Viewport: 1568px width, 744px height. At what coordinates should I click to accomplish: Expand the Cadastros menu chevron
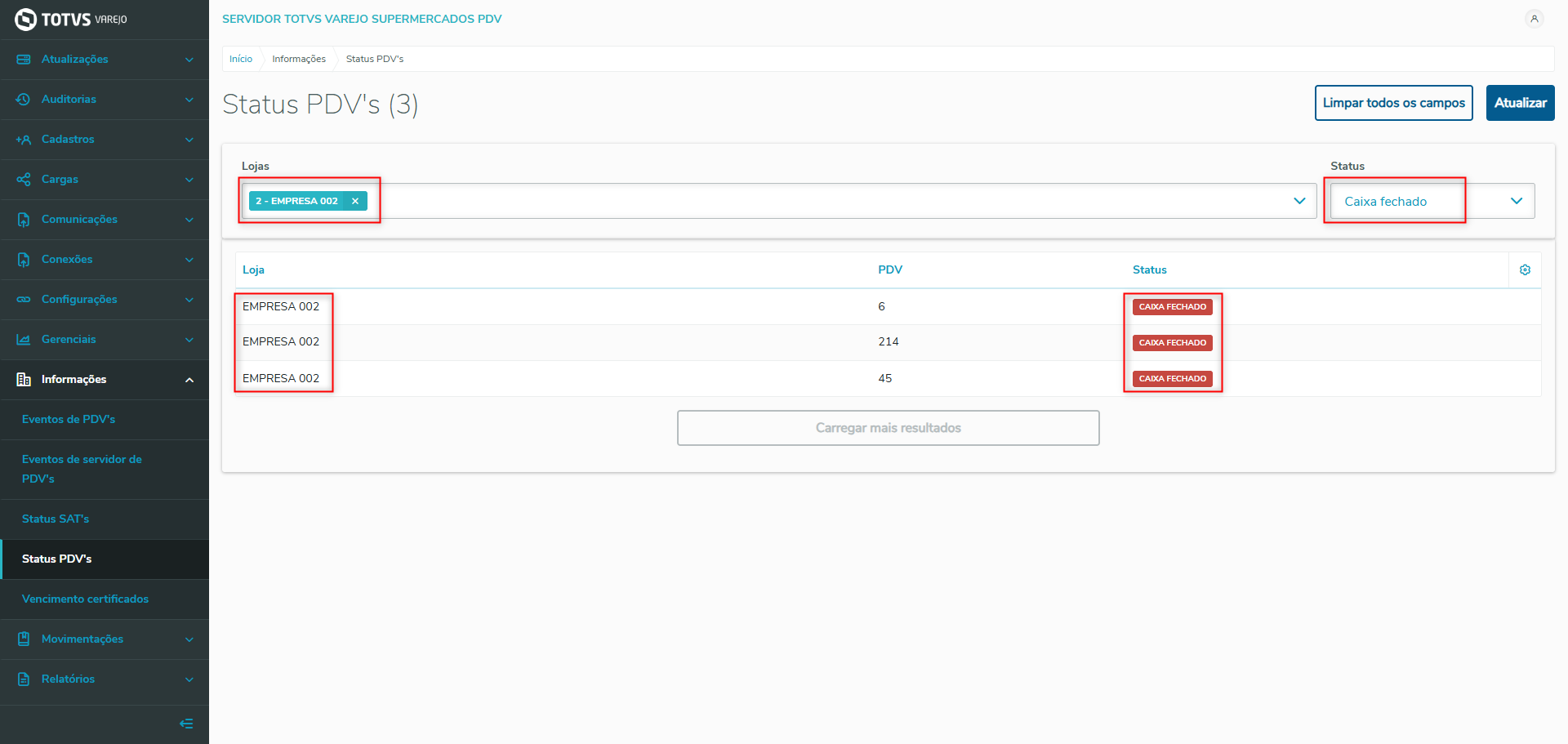(189, 140)
